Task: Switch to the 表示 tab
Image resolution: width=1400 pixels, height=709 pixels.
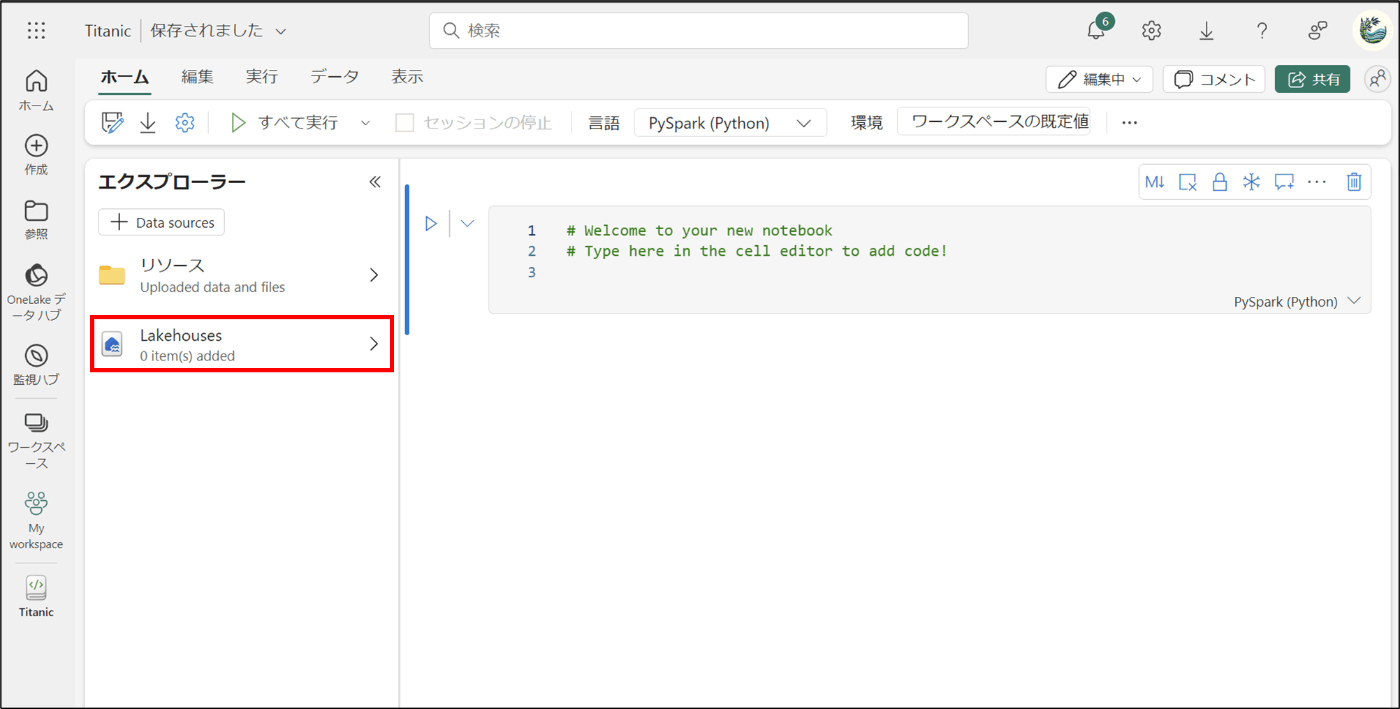Action: coord(407,77)
